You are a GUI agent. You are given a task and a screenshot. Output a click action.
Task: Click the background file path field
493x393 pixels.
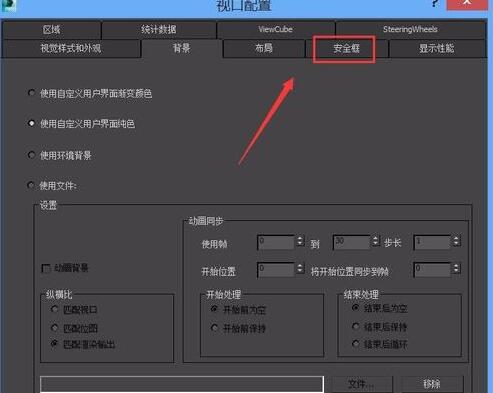[182, 384]
